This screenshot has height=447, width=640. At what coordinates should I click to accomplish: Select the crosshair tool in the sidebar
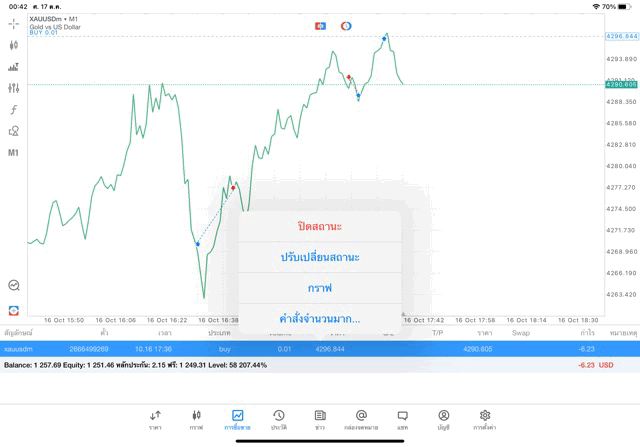coord(14,22)
